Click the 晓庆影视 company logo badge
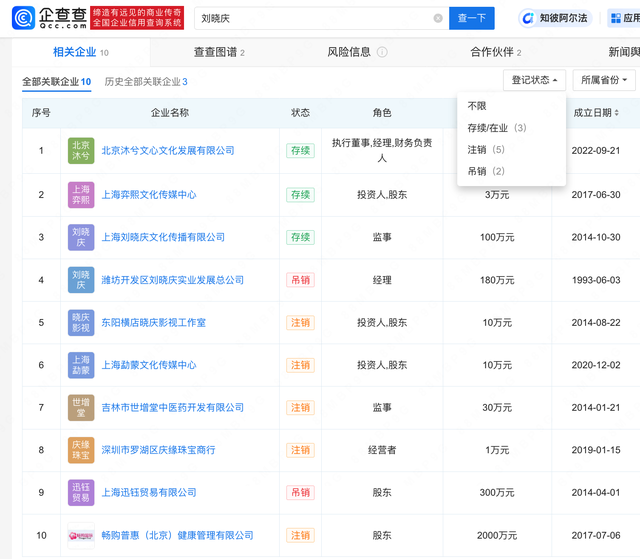Screen dimensions: 640x559 point(81,323)
